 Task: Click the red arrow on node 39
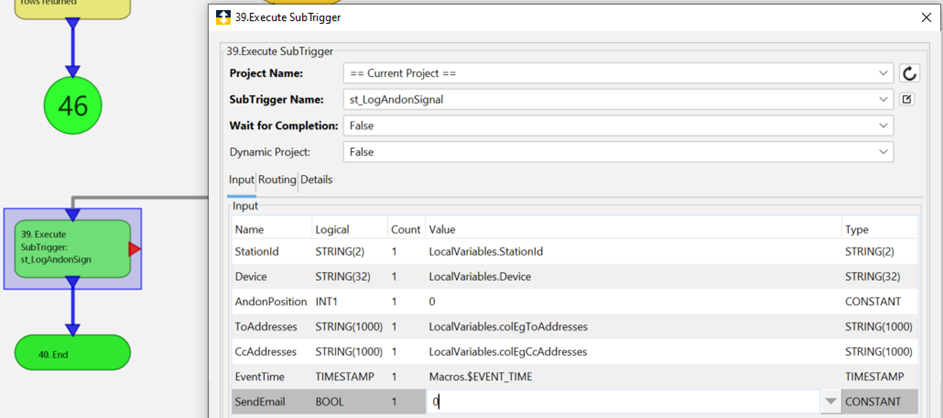pos(135,249)
